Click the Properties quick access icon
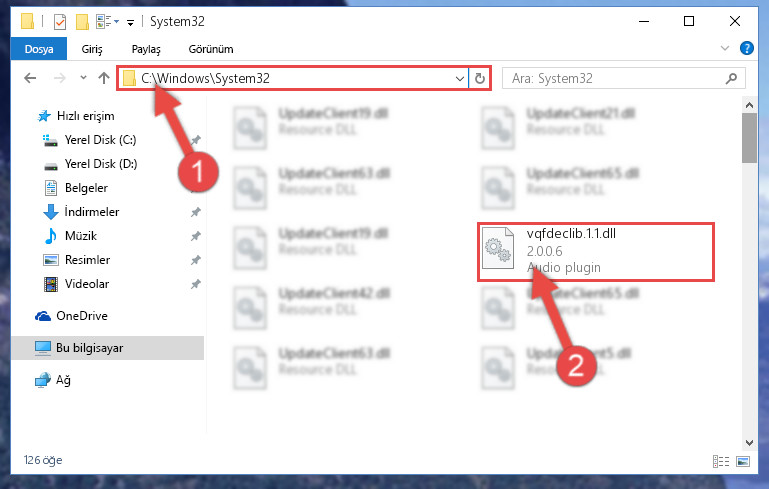 (60, 22)
